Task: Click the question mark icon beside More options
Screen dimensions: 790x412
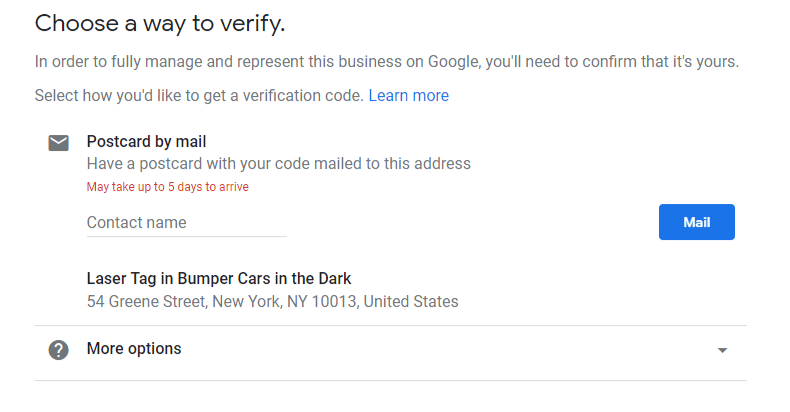Action: (x=58, y=350)
